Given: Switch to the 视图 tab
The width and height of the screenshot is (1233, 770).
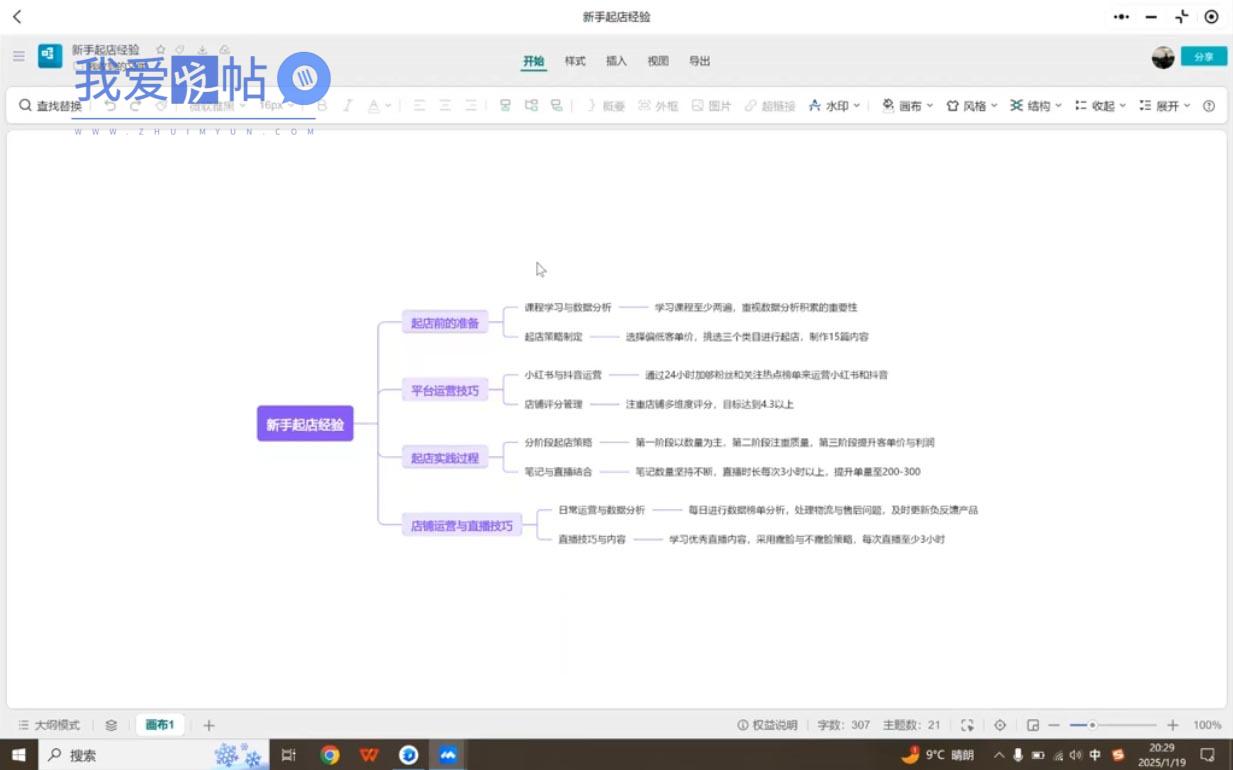Looking at the screenshot, I should point(658,61).
